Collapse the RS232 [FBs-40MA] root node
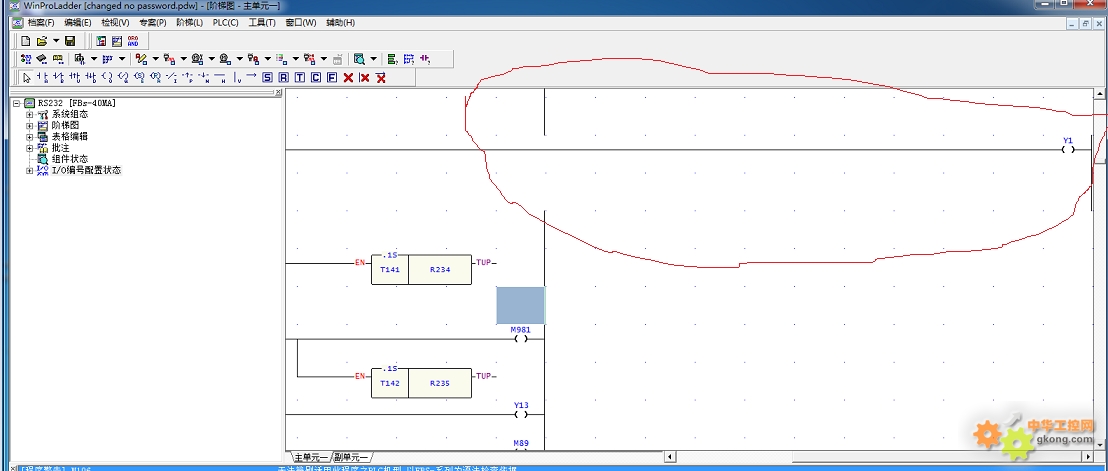This screenshot has width=1108, height=471. (x=16, y=103)
